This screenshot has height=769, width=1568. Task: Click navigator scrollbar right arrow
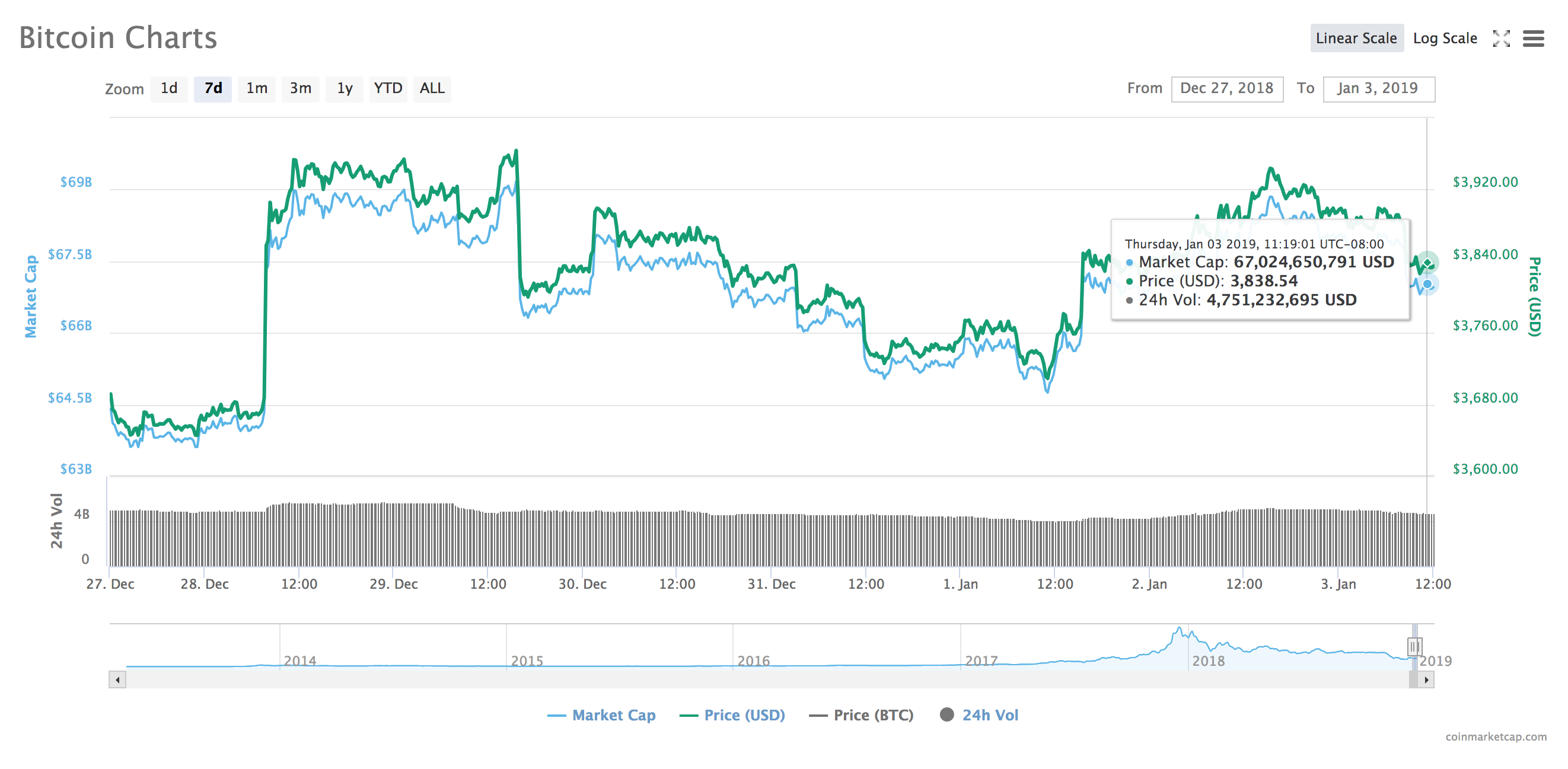pyautogui.click(x=1426, y=679)
